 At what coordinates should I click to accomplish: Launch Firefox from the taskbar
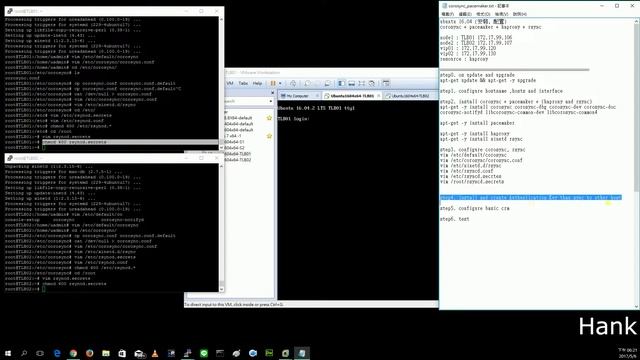click(x=89, y=353)
